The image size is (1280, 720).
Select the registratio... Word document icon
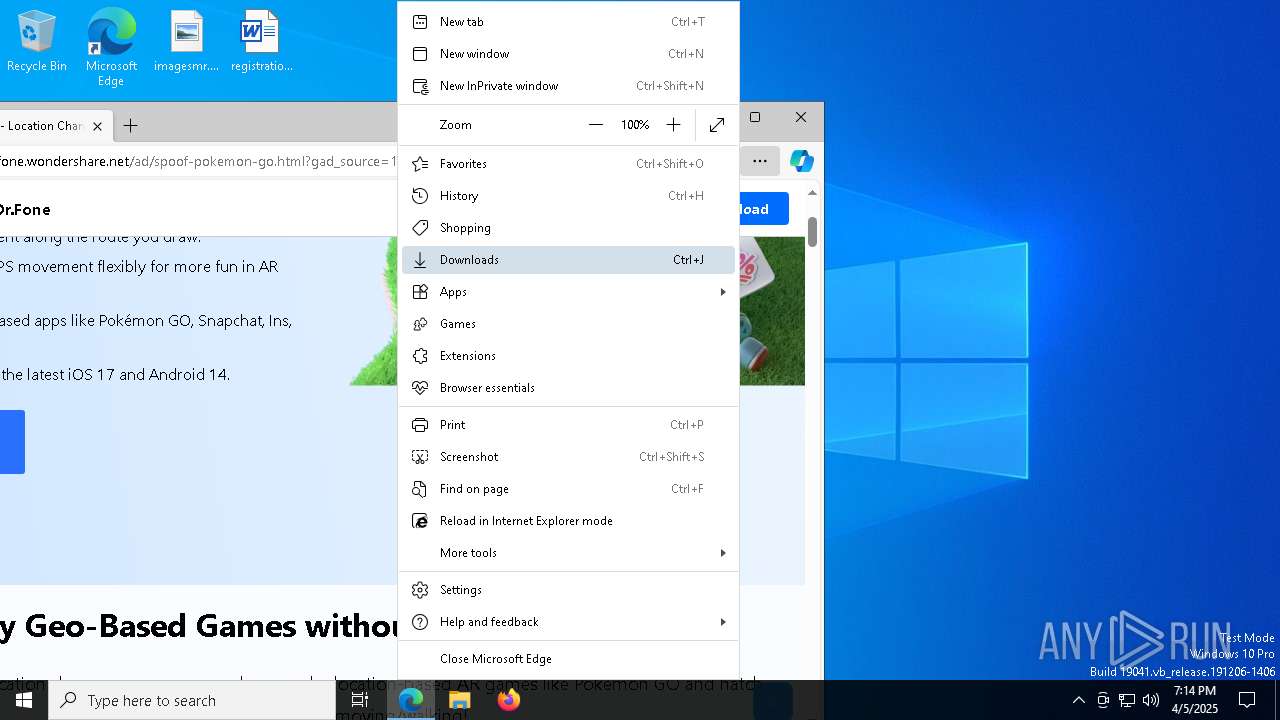click(x=261, y=42)
